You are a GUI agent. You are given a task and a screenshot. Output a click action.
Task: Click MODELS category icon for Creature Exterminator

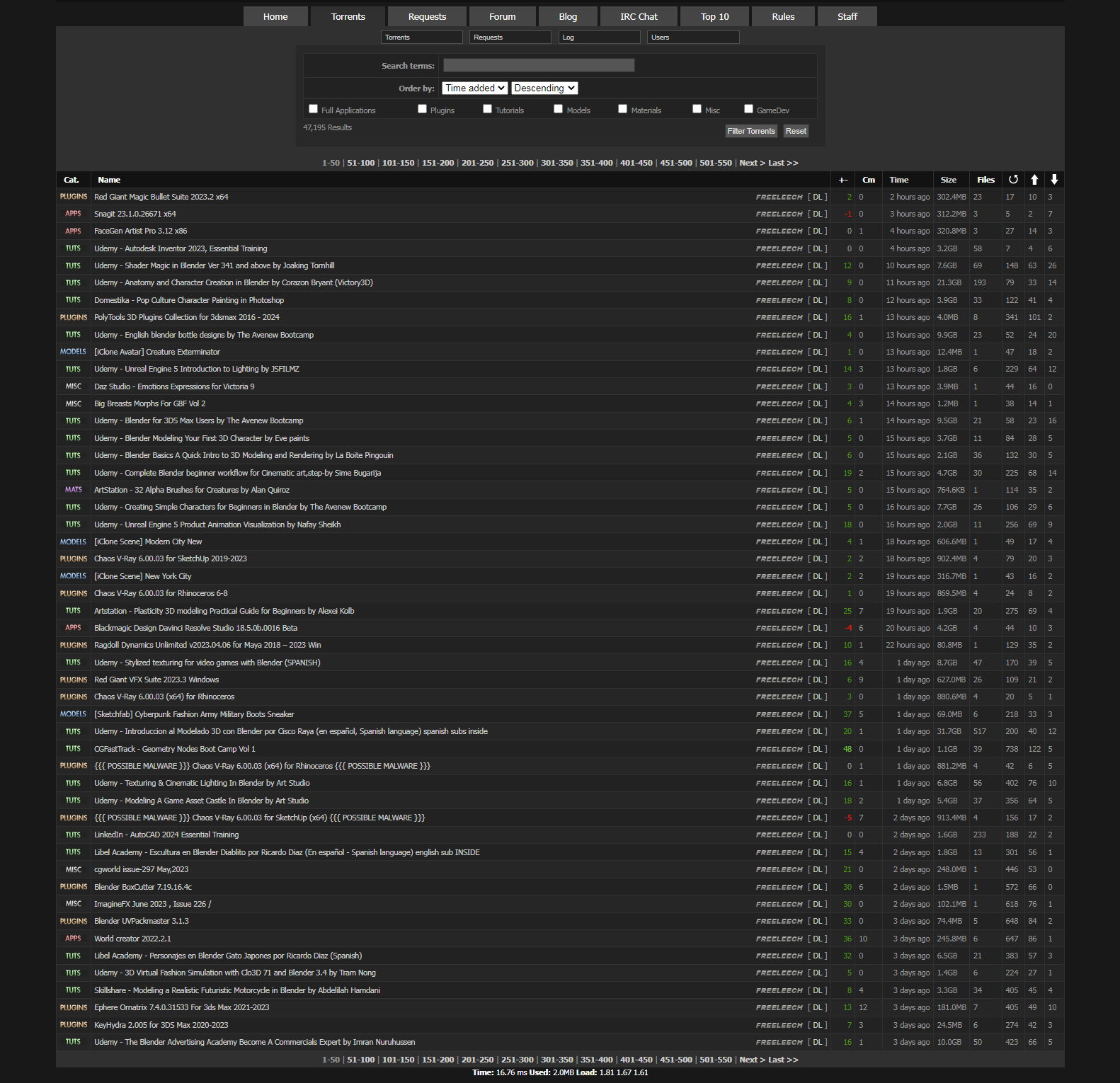click(74, 352)
